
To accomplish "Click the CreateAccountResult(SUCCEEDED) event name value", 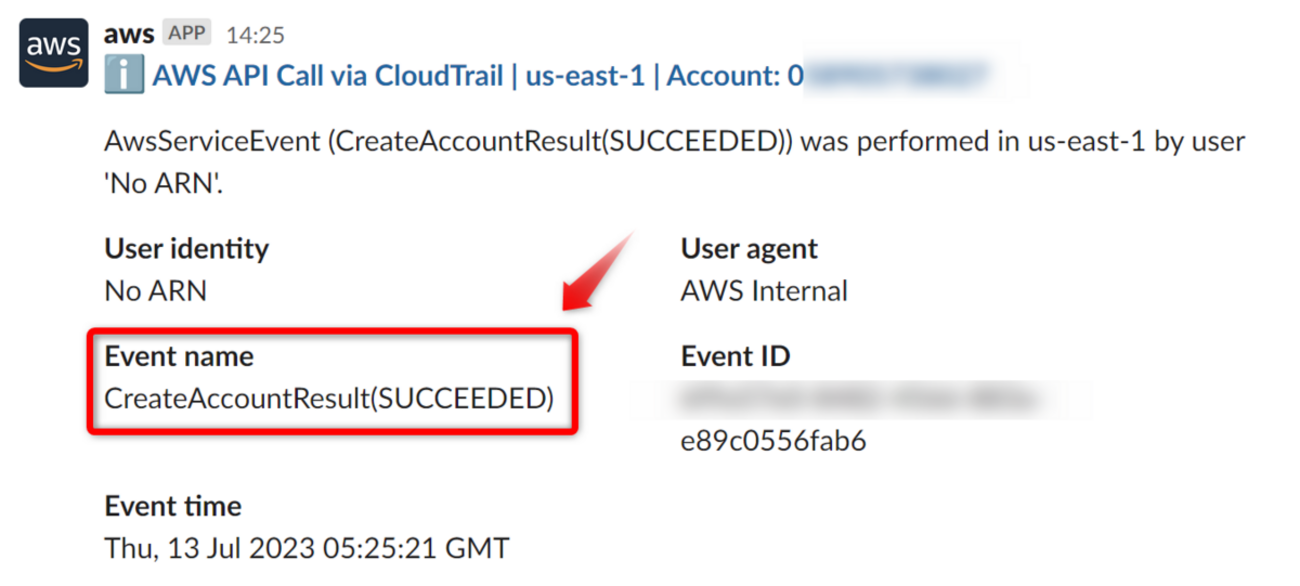I will click(x=329, y=398).
